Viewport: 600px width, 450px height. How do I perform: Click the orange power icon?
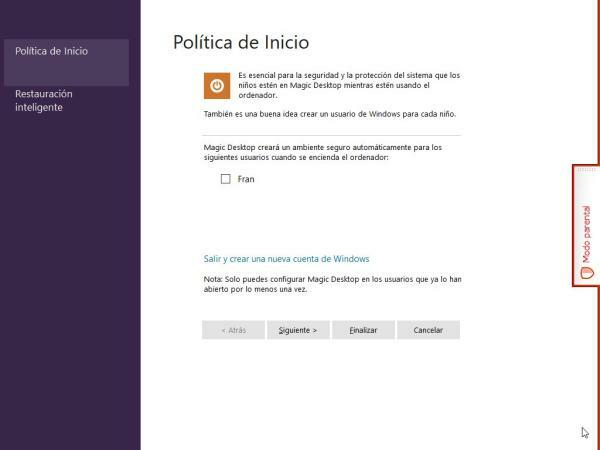(216, 85)
